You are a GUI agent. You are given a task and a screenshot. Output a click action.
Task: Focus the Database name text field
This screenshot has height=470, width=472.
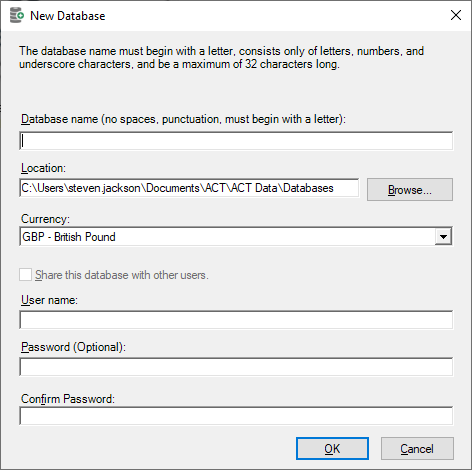[236, 141]
